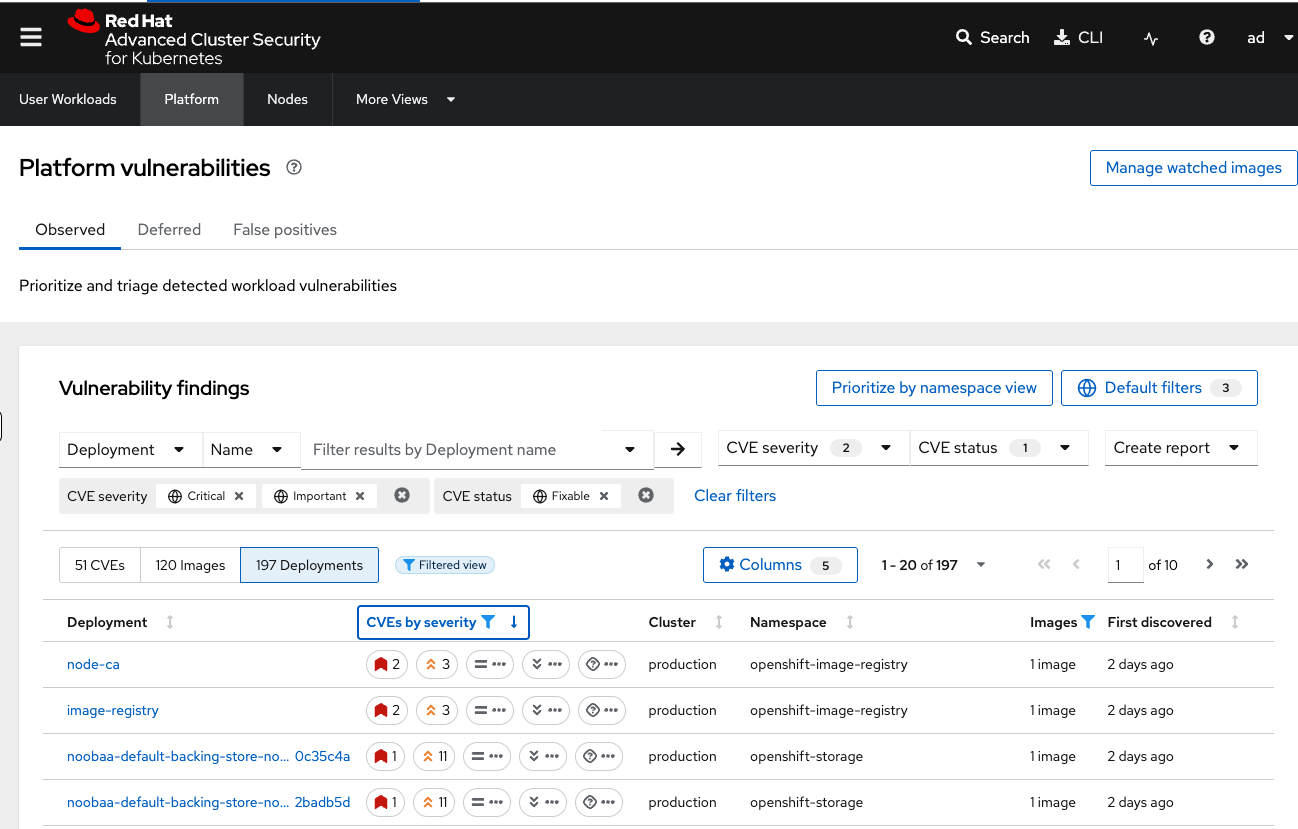Viewport: 1298px width, 829px height.
Task: Click the Clear filters link
Action: (735, 495)
